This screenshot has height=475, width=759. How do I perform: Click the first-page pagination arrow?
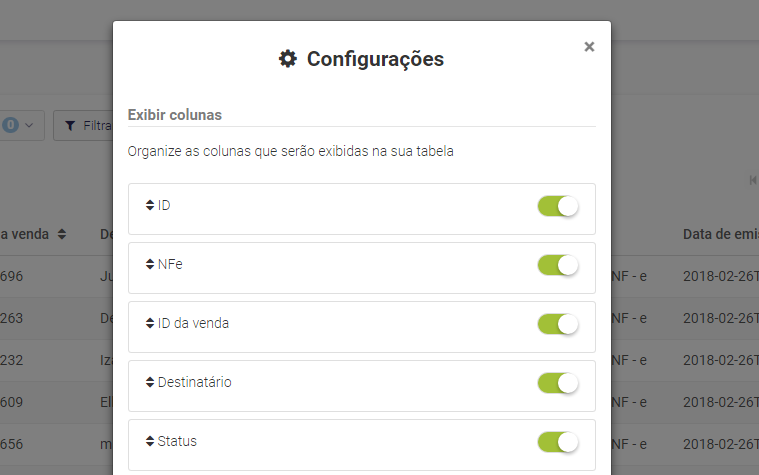tap(753, 180)
